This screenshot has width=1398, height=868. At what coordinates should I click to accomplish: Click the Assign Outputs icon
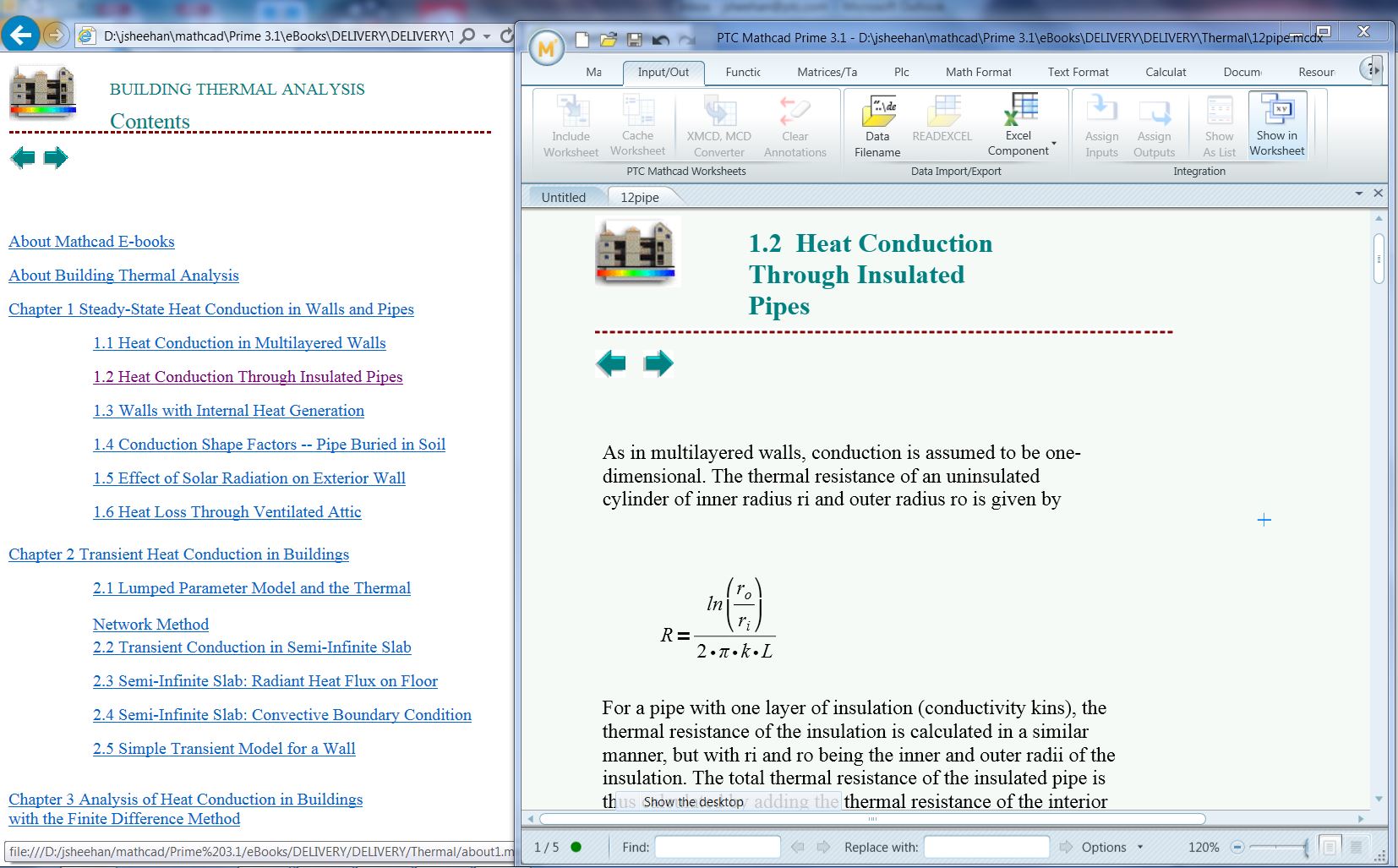coord(1154,126)
